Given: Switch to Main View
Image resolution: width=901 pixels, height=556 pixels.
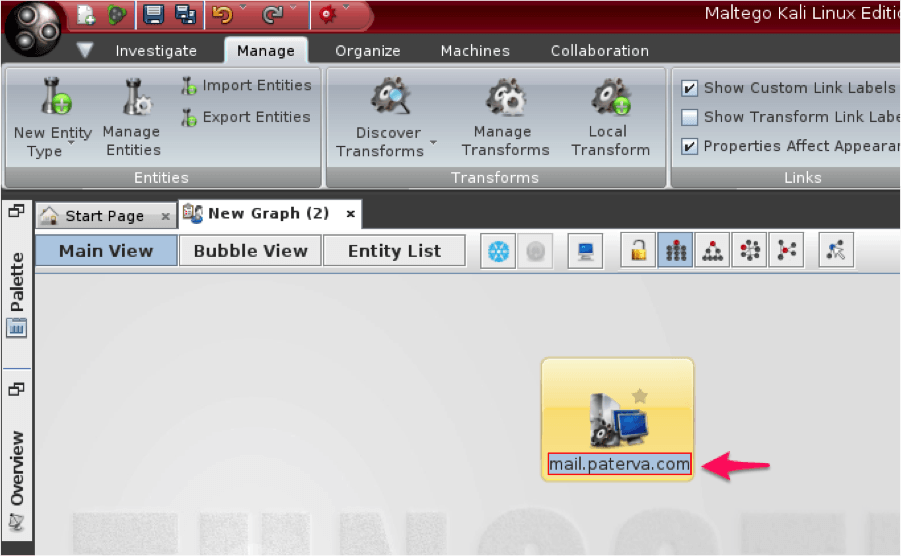Looking at the screenshot, I should 106,251.
